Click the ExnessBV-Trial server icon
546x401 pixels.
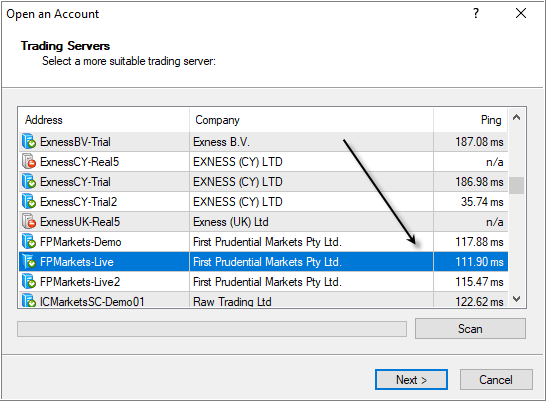(x=29, y=142)
